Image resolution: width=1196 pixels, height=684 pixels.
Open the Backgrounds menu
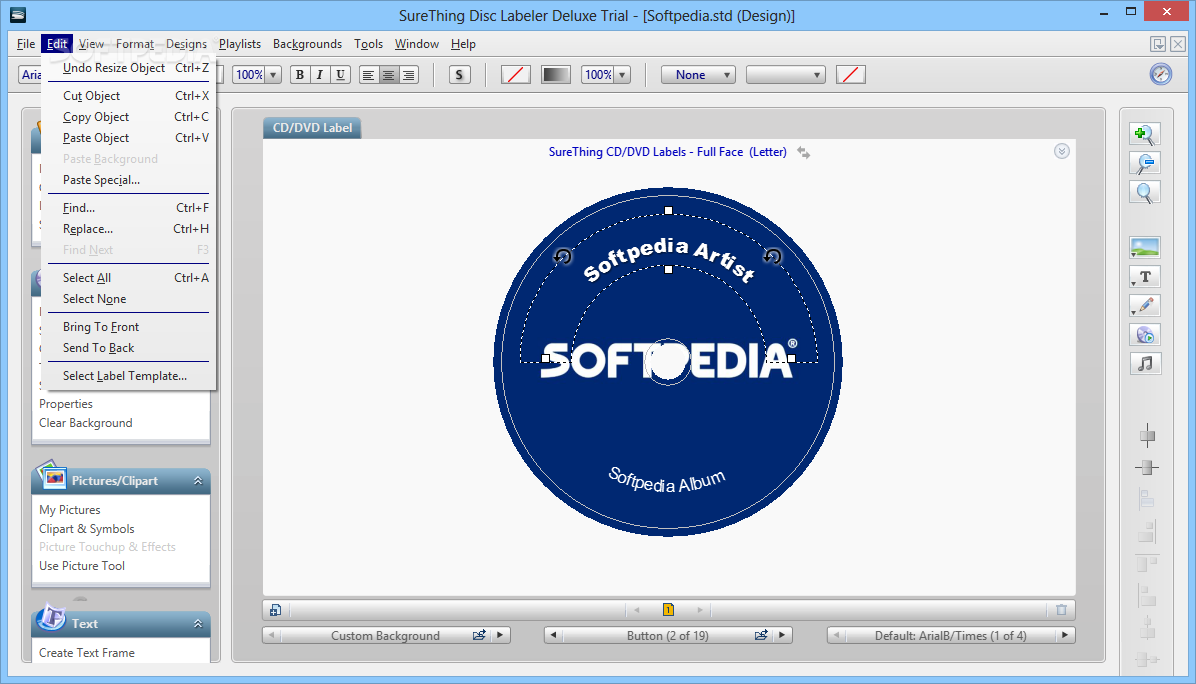(x=307, y=44)
